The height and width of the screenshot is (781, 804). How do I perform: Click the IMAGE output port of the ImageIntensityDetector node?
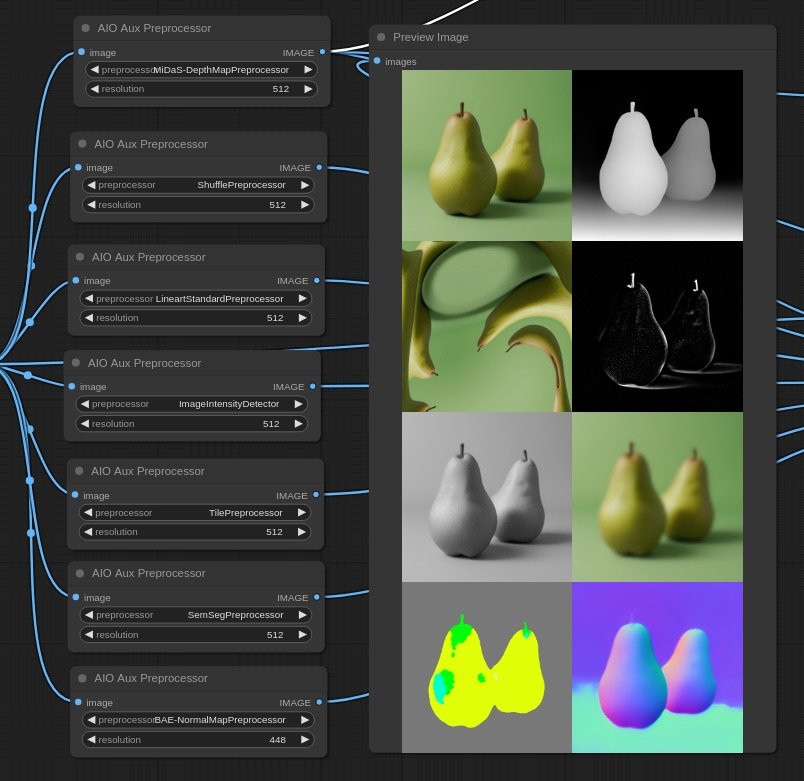tap(313, 387)
